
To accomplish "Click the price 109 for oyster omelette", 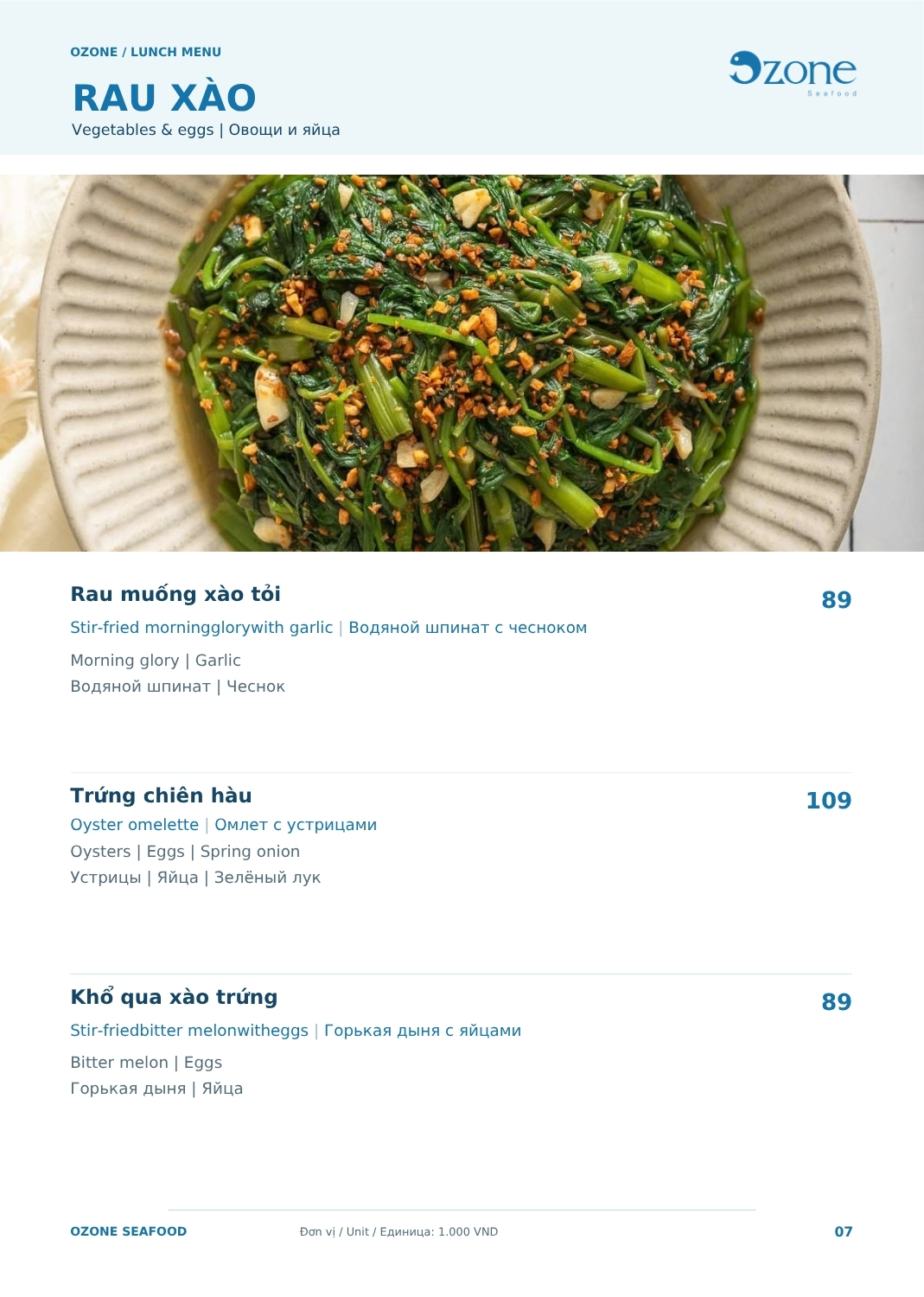I will 828,801.
